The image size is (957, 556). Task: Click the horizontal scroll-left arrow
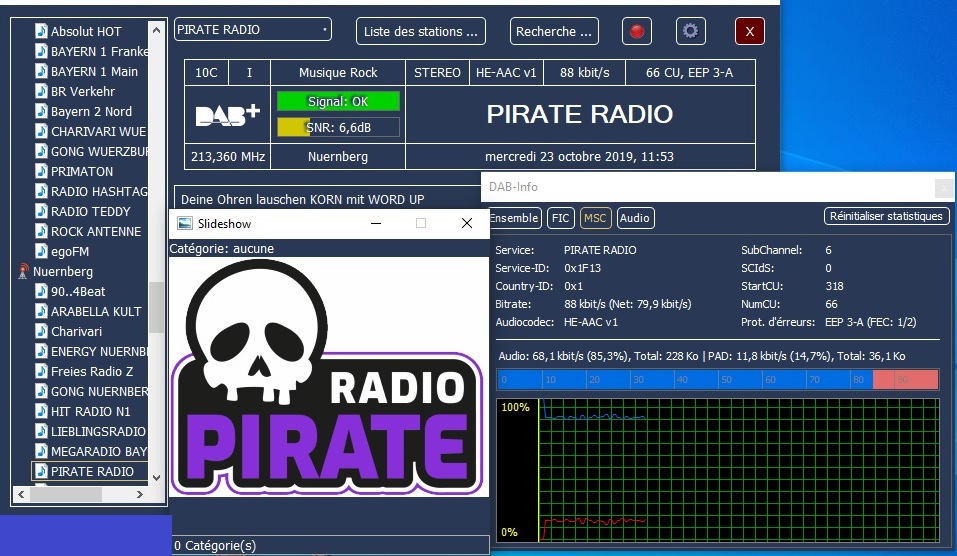(x=21, y=494)
